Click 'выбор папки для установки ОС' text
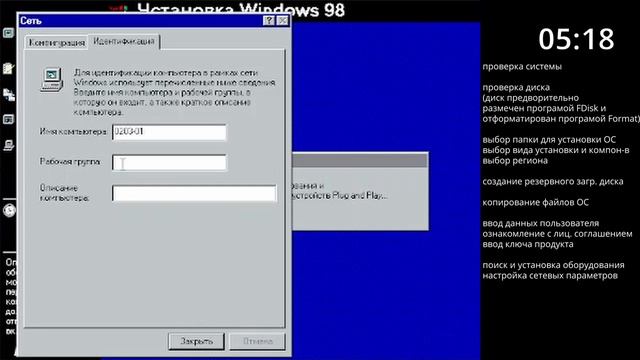Image resolution: width=640 pixels, height=360 pixels. pos(549,140)
